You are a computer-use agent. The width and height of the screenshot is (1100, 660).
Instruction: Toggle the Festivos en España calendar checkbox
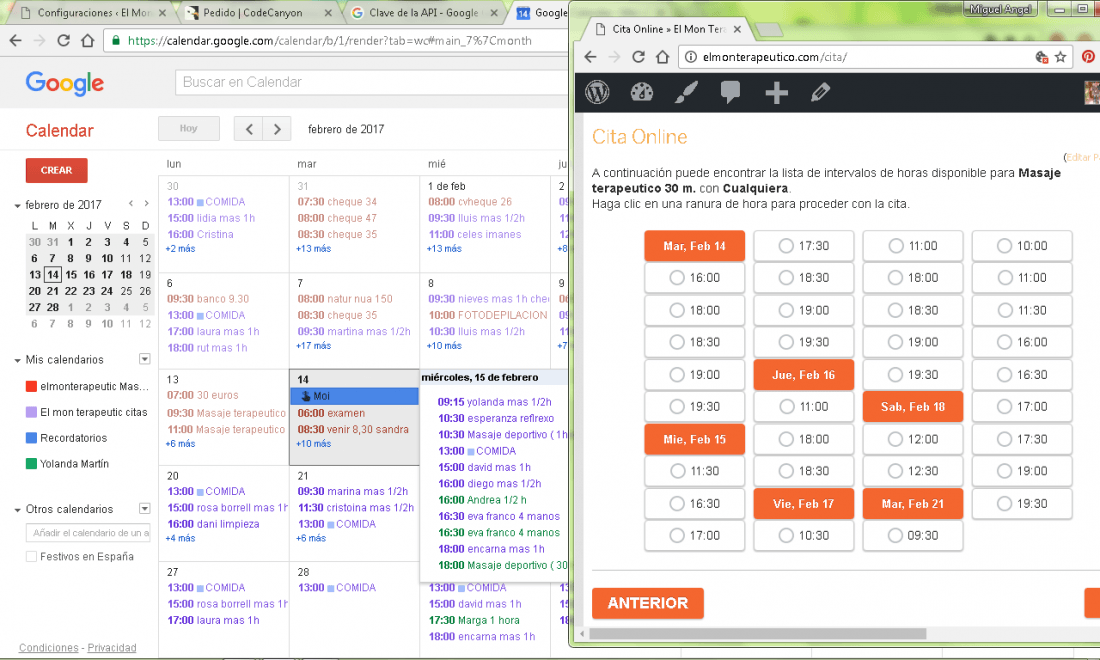pyautogui.click(x=31, y=556)
